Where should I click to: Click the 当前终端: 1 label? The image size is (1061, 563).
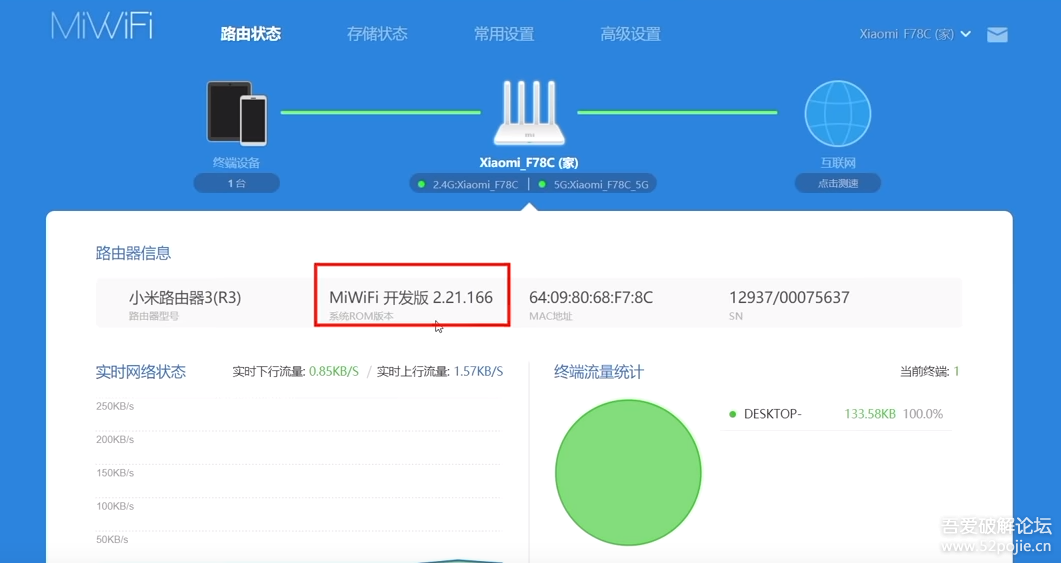pos(929,371)
